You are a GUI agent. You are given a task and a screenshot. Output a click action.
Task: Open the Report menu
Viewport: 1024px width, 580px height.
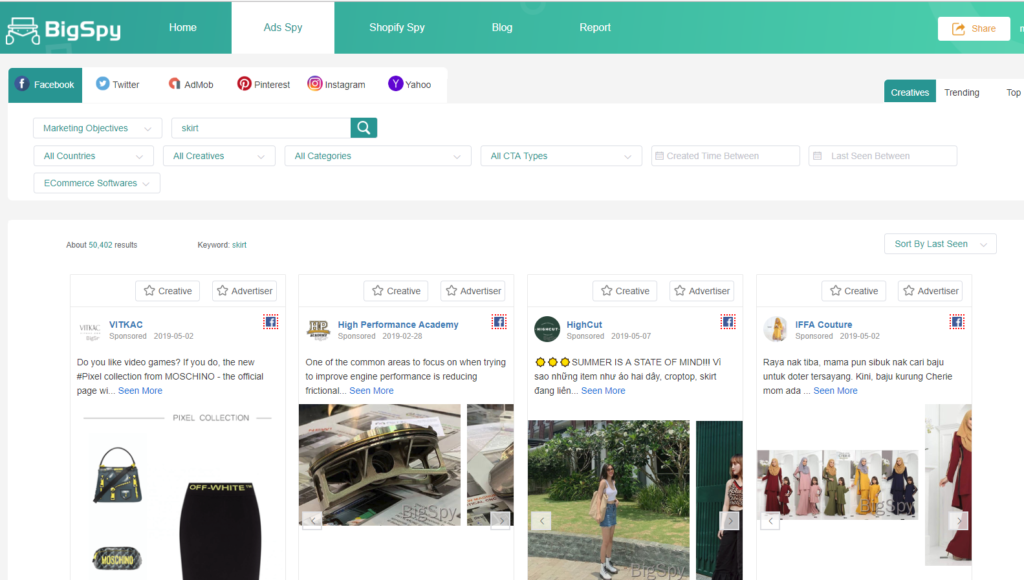pos(595,27)
